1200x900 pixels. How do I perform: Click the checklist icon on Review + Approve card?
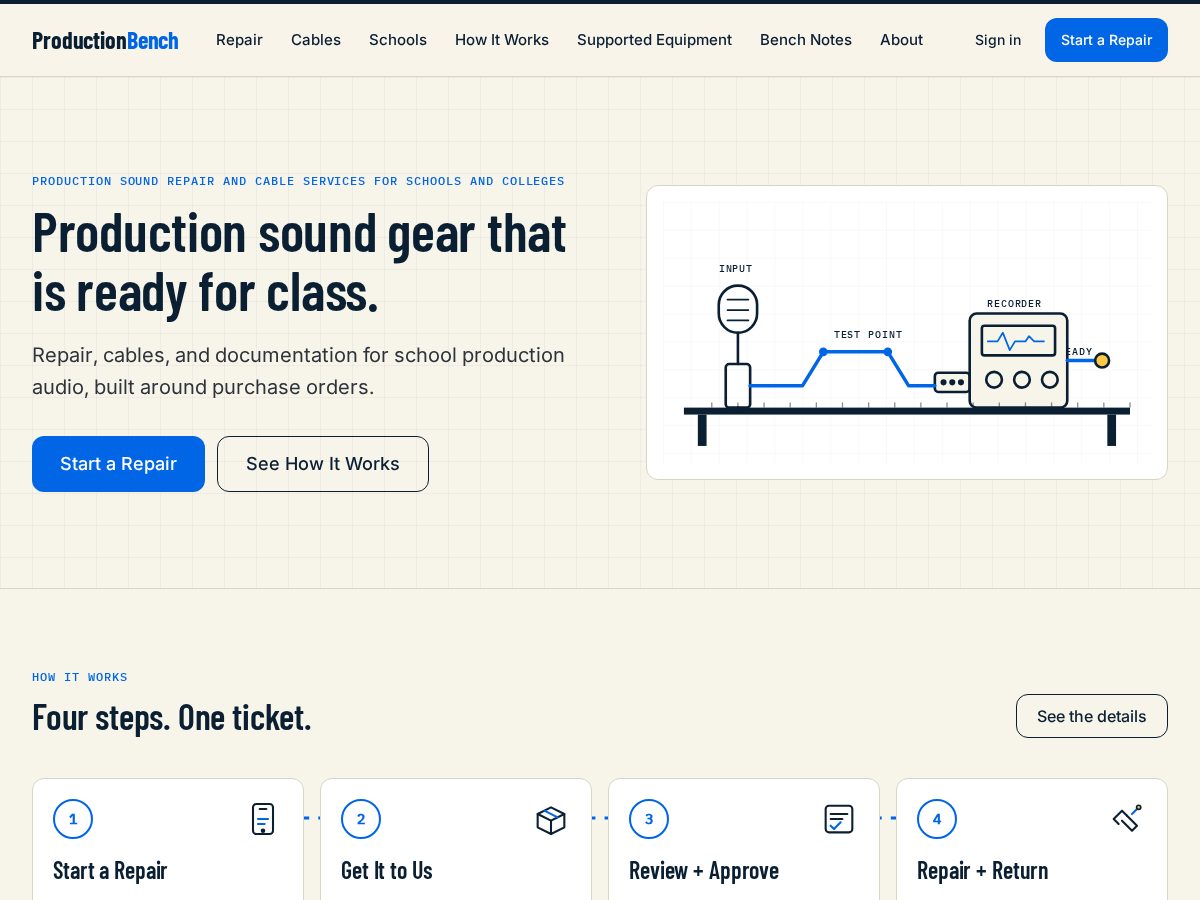click(839, 819)
